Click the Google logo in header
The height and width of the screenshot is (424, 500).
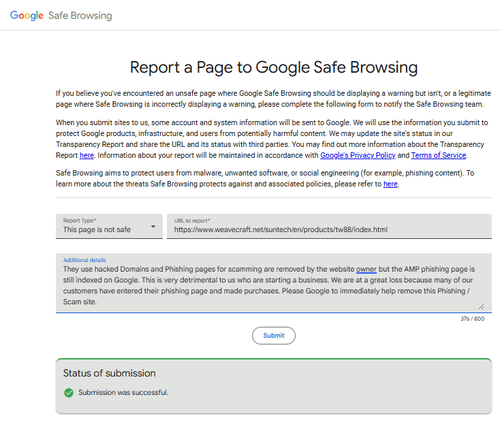pos(27,16)
